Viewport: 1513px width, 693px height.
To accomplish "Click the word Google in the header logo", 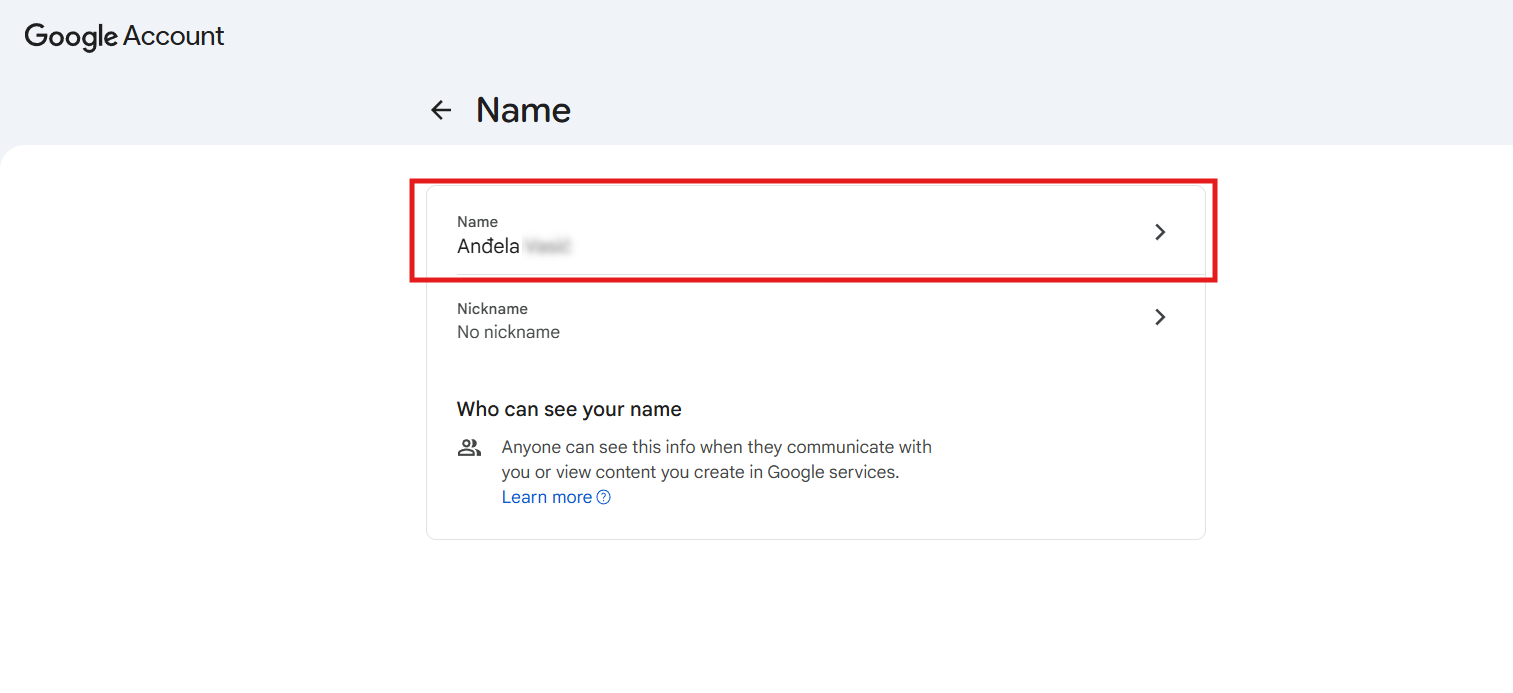I will pyautogui.click(x=71, y=36).
